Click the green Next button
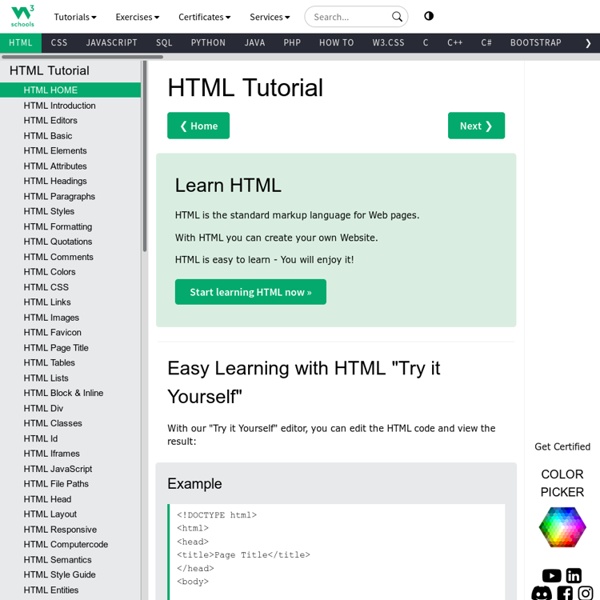This screenshot has width=600, height=600. tap(476, 126)
